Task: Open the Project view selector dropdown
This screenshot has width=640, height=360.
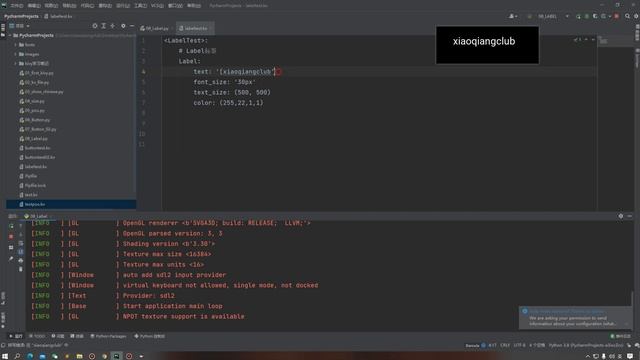Action: (19, 26)
